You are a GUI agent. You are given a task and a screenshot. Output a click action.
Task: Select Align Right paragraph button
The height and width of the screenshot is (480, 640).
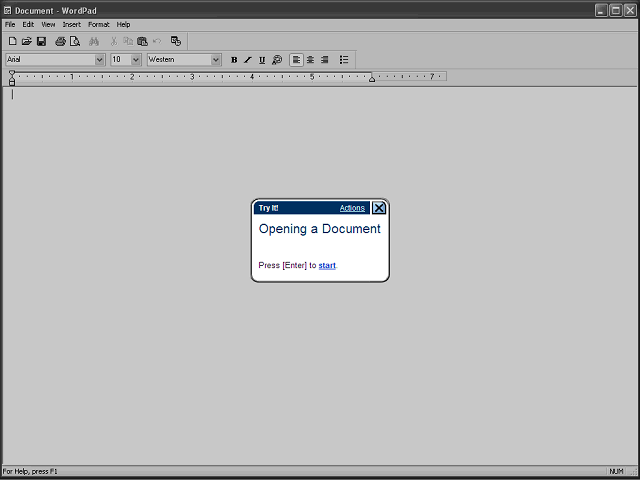[x=324, y=60]
